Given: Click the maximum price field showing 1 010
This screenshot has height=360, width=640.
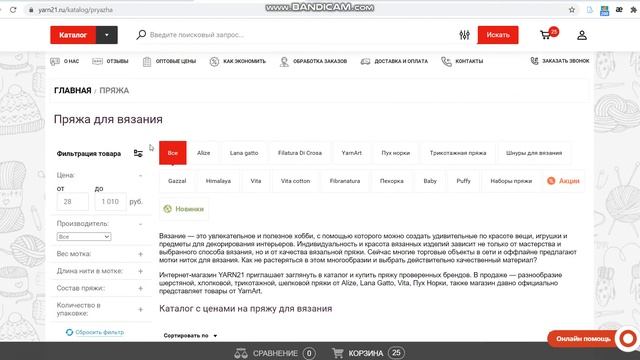Looking at the screenshot, I should point(110,202).
